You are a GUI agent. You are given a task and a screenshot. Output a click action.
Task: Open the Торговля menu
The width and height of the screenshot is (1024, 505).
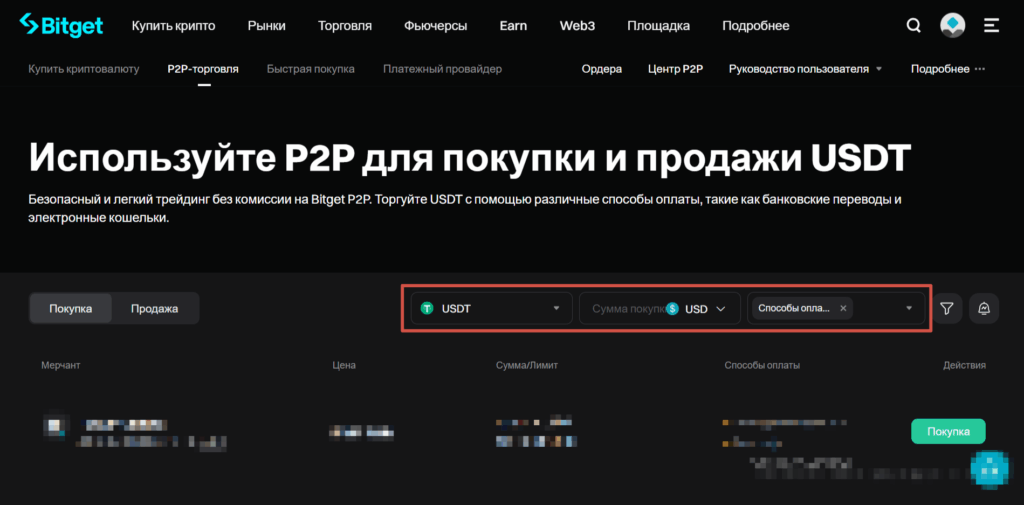[x=345, y=26]
